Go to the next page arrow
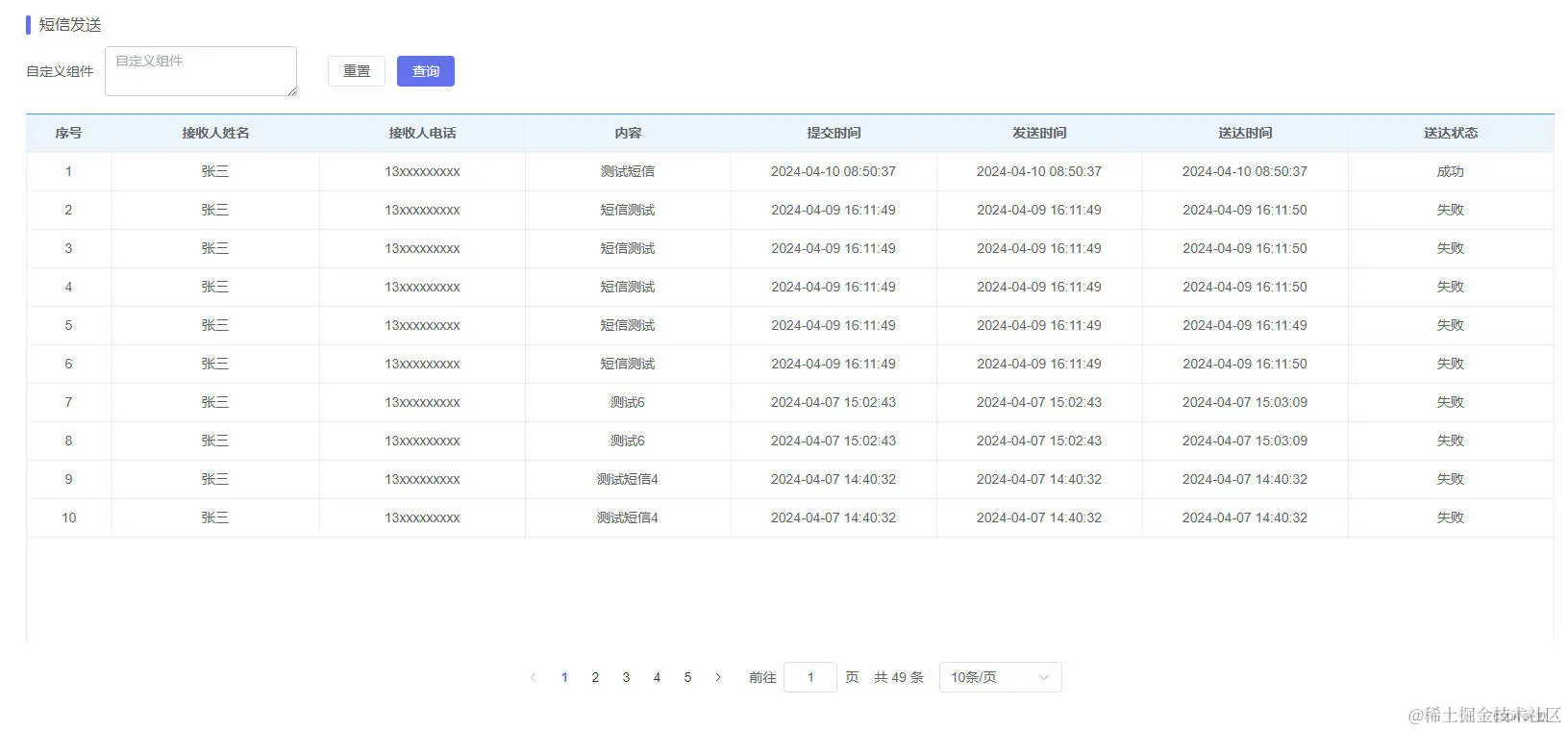Viewport: 1568px width, 731px height. [718, 677]
